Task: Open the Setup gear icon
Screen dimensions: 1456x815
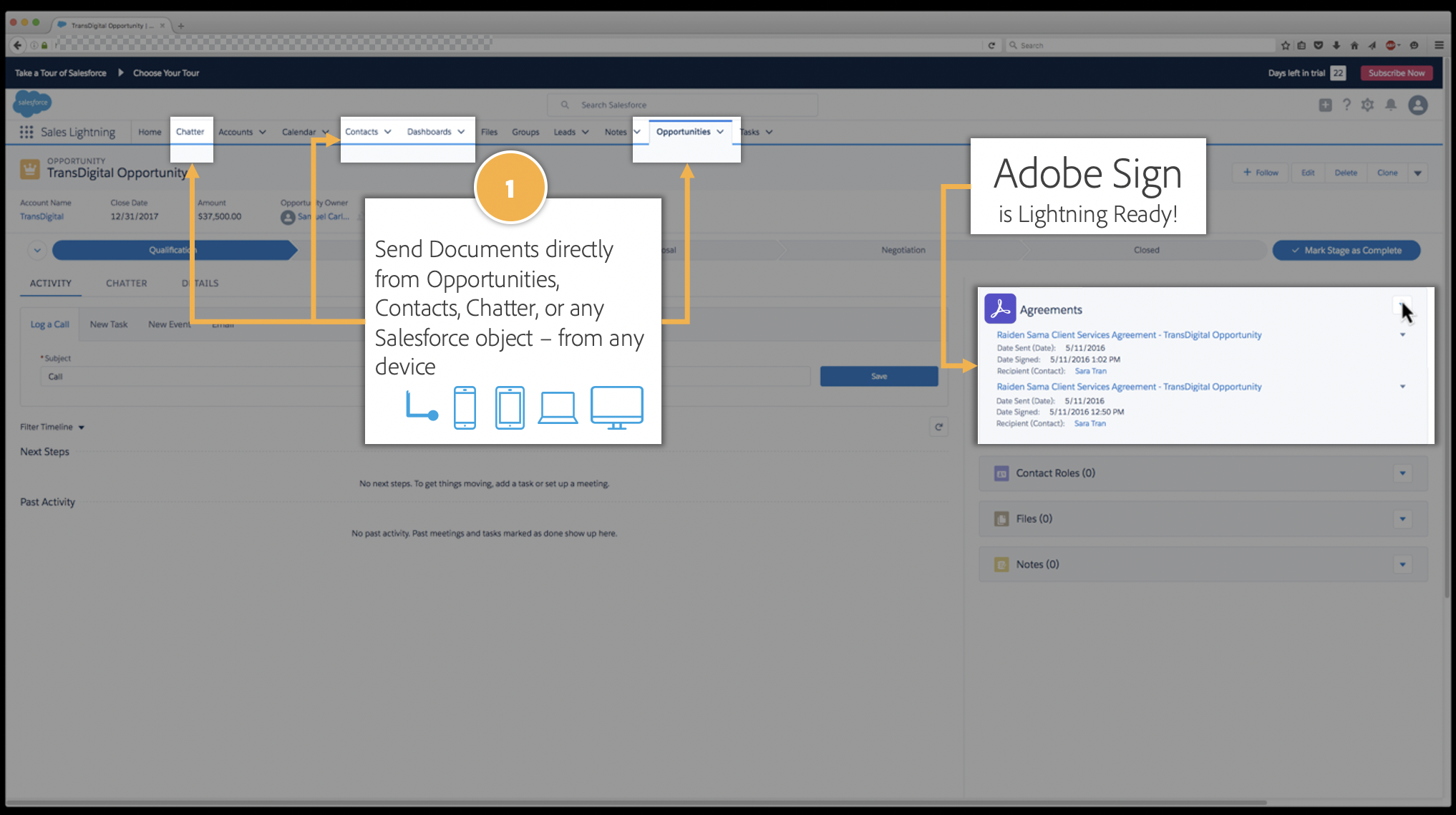Action: tap(1367, 105)
